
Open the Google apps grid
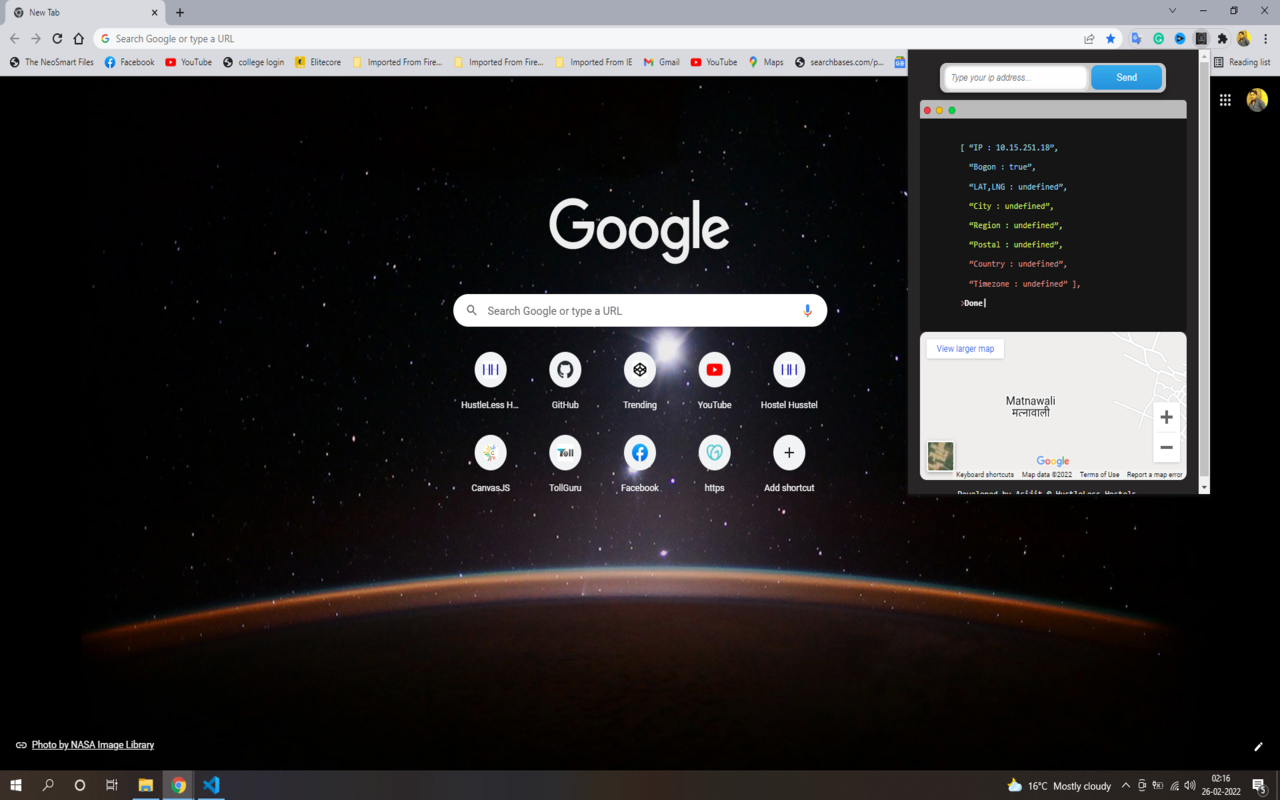(x=1225, y=100)
